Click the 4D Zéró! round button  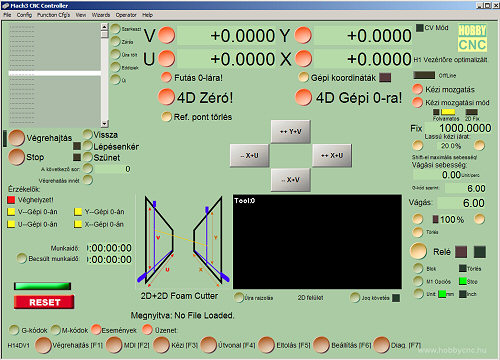[x=166, y=97]
